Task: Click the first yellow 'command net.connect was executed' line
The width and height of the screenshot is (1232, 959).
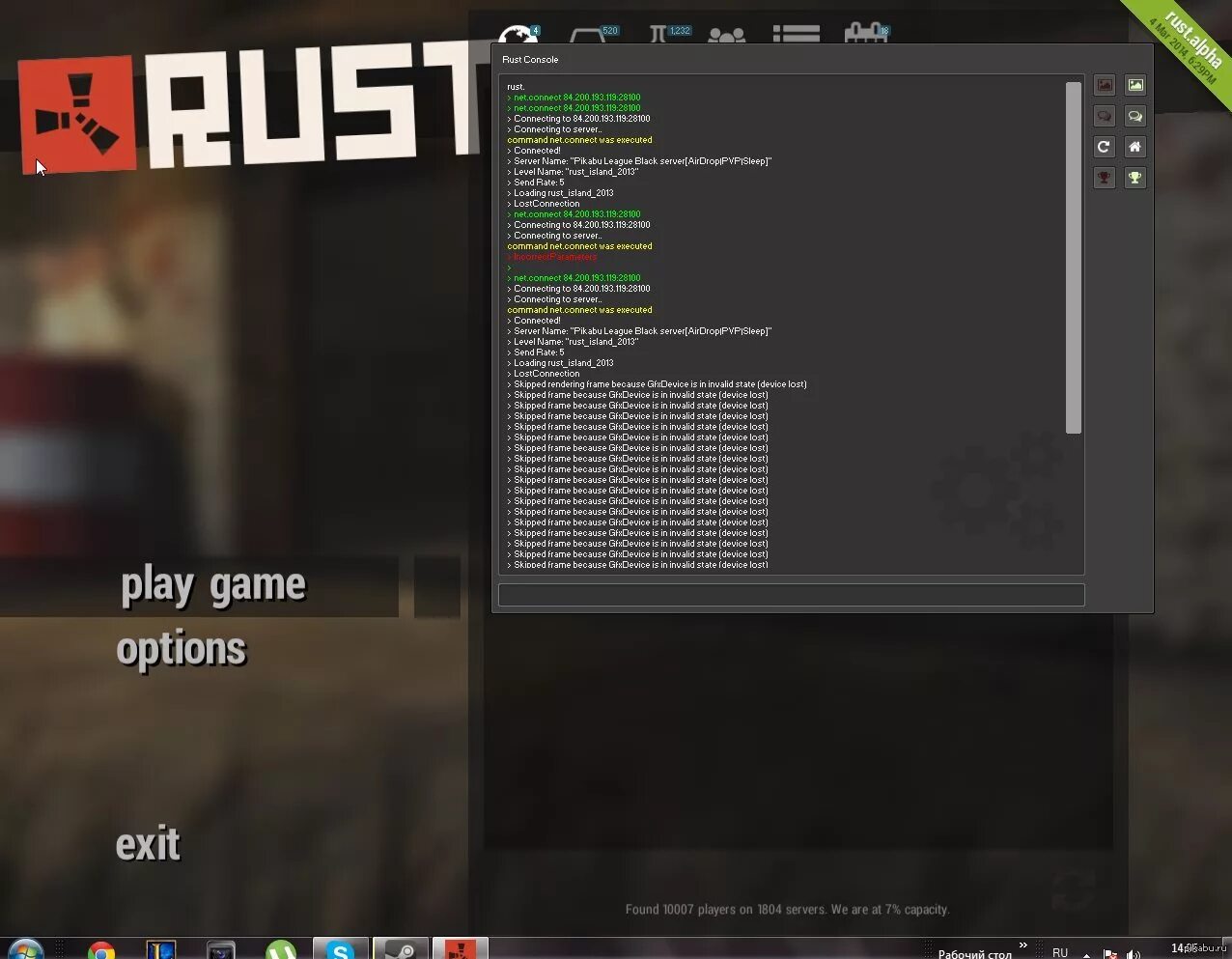Action: (580, 140)
